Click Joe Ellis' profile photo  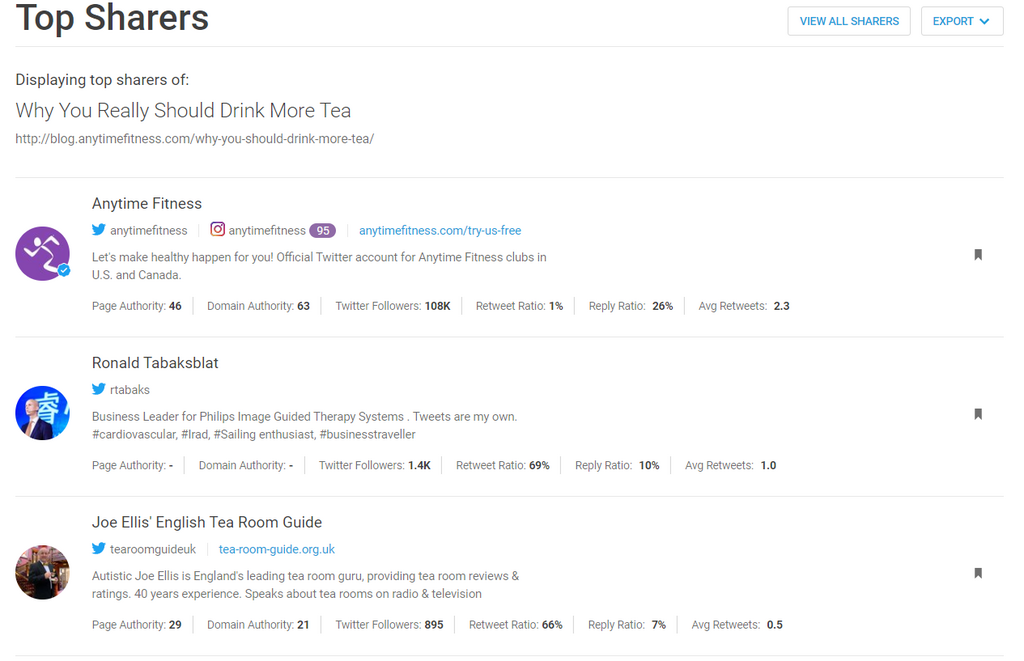pos(42,572)
